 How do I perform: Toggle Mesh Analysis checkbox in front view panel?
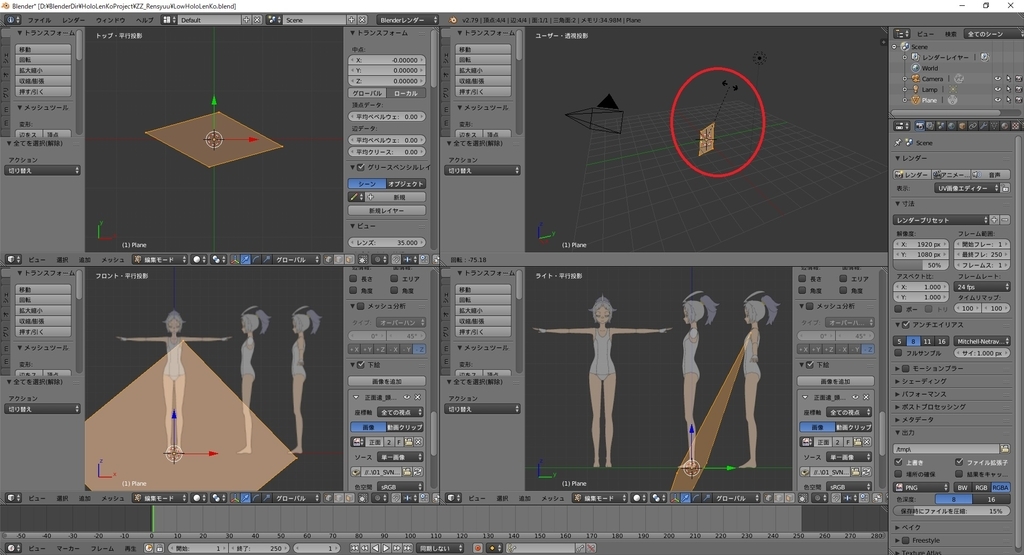tap(360, 306)
